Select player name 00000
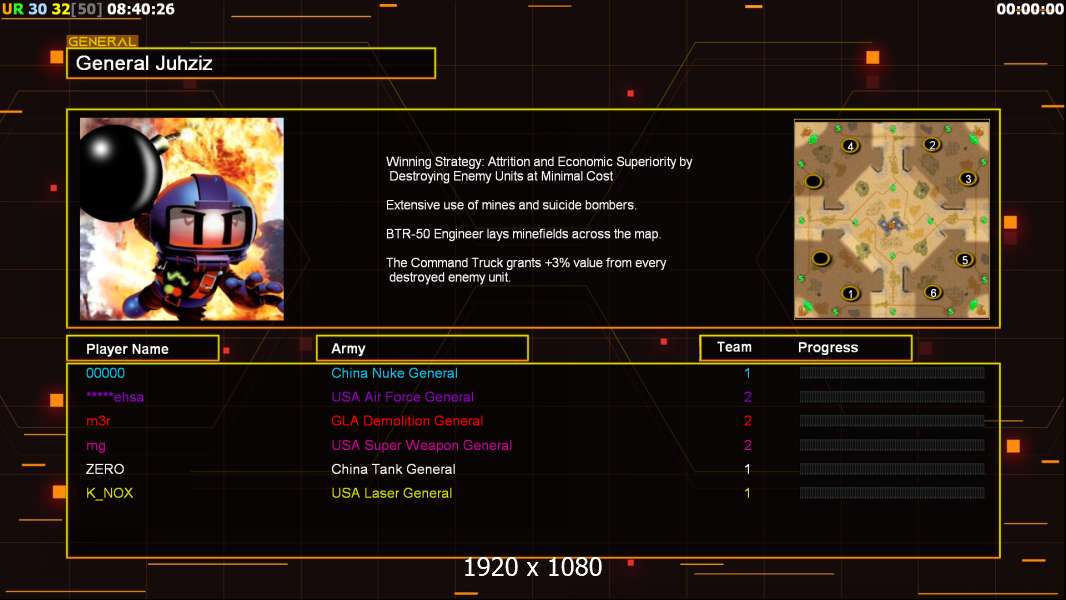Viewport: 1066px width, 600px height. 105,373
